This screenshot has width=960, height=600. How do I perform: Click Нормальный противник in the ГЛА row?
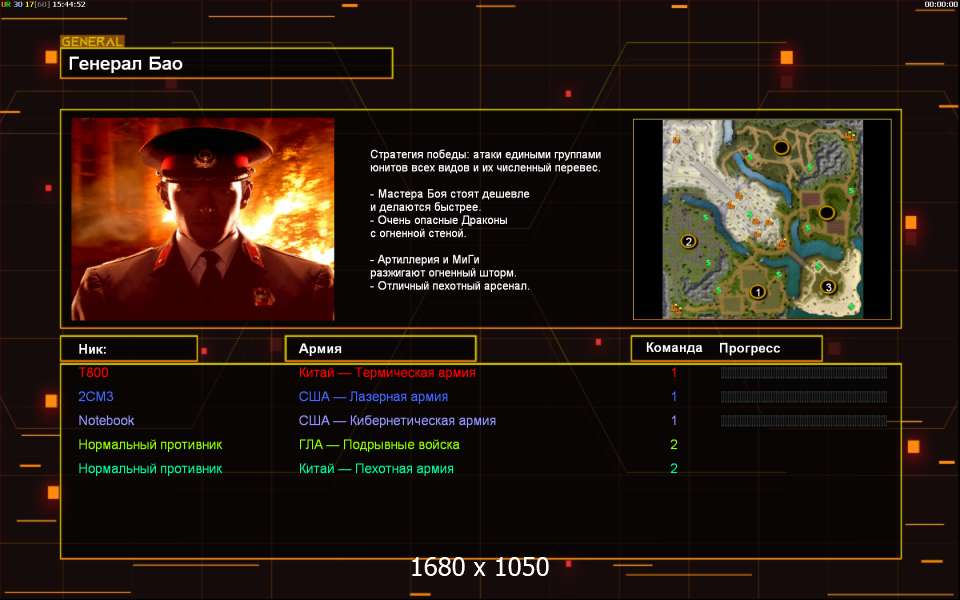150,444
